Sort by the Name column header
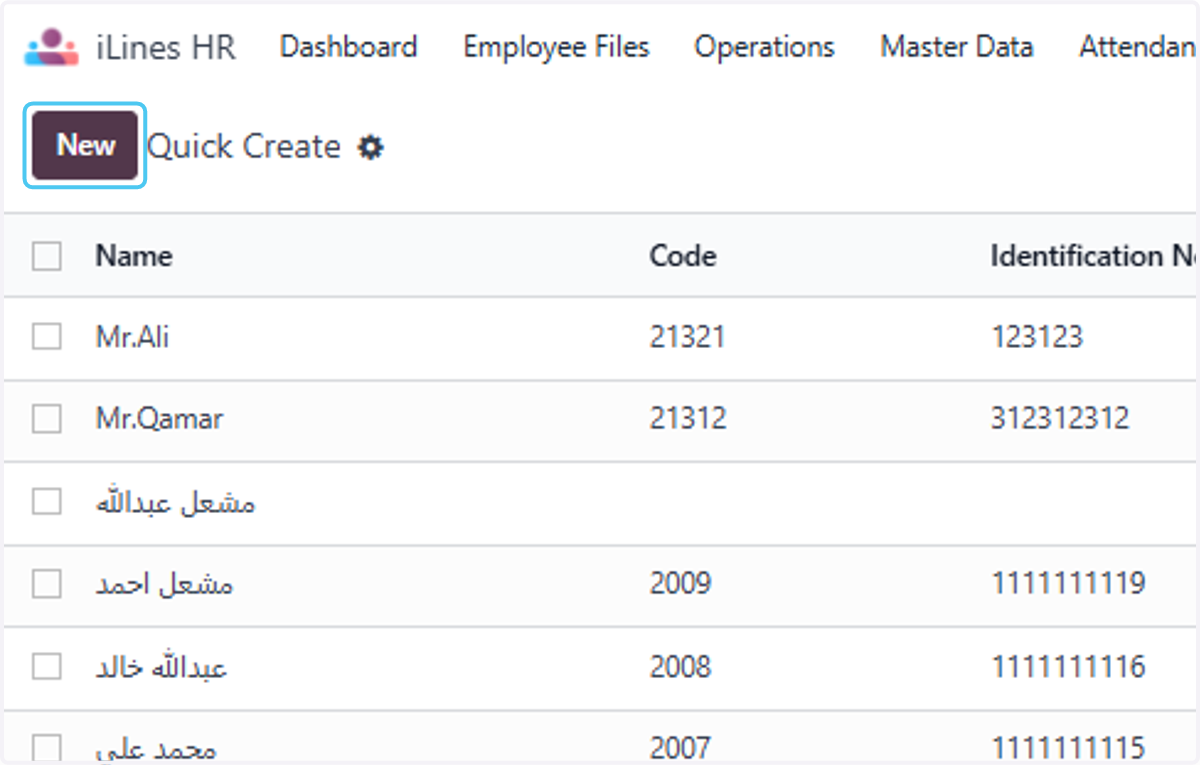This screenshot has width=1200, height=765. (134, 256)
